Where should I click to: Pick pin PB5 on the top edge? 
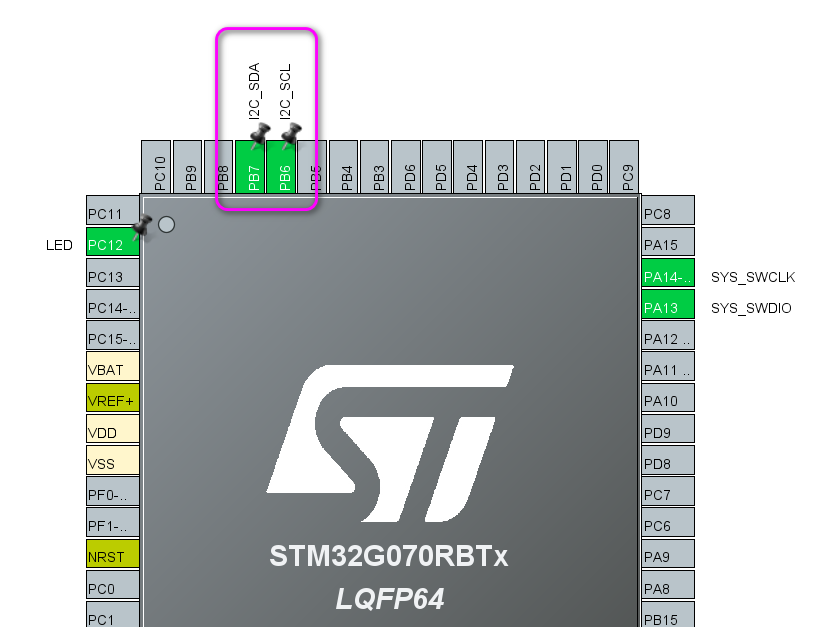coord(312,167)
